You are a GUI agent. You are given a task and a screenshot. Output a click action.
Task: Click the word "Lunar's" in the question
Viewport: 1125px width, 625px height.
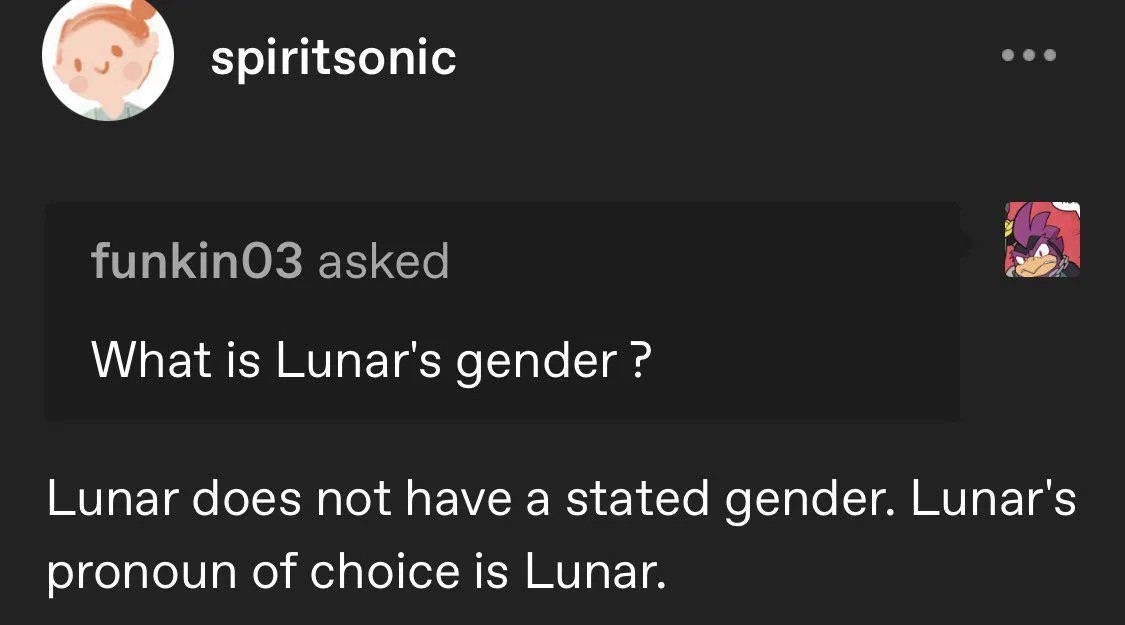point(358,359)
